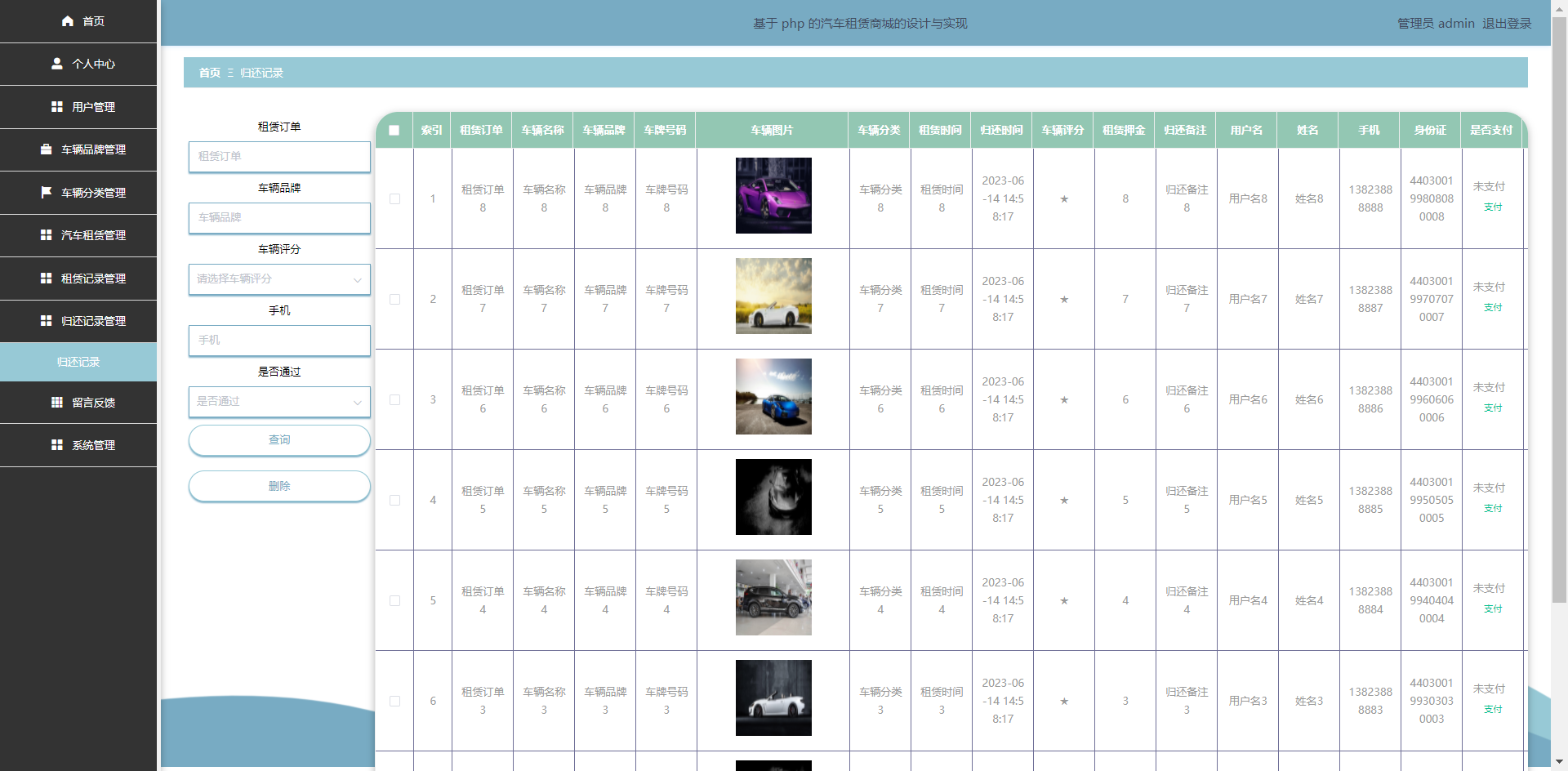Click the grid icon beside 租赁记录管理
This screenshot has width=1568, height=771.
(x=47, y=279)
